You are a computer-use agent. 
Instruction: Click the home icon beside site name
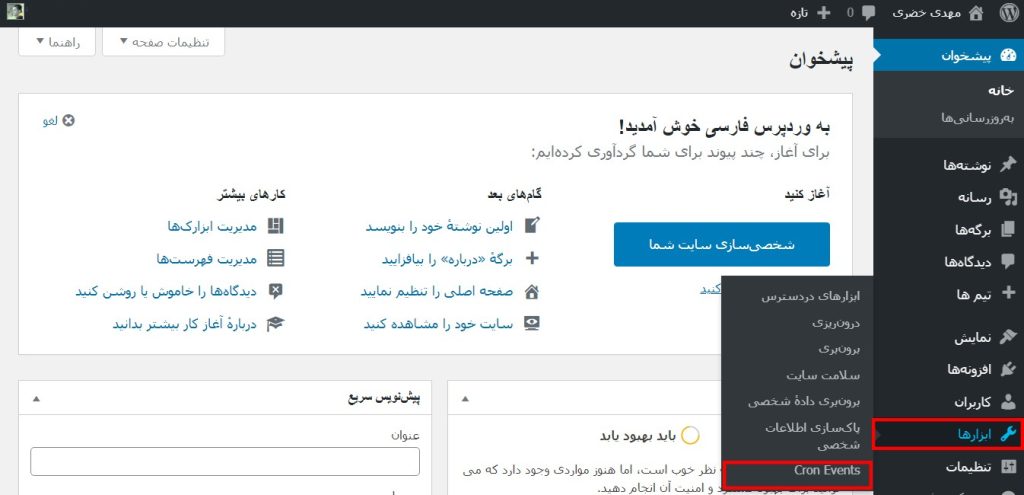[x=975, y=12]
